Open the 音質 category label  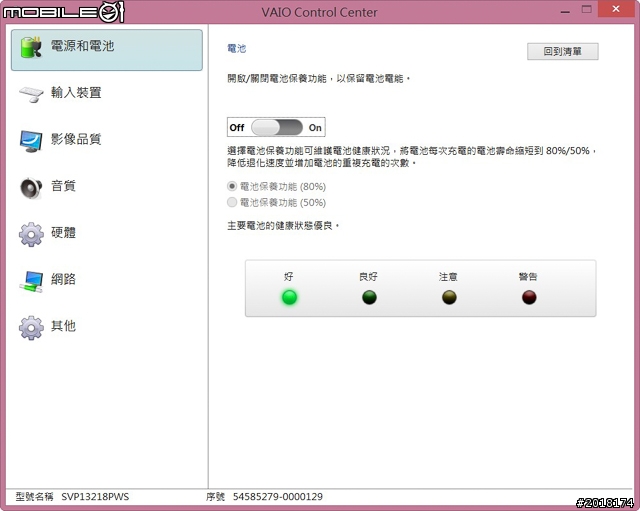(x=63, y=186)
